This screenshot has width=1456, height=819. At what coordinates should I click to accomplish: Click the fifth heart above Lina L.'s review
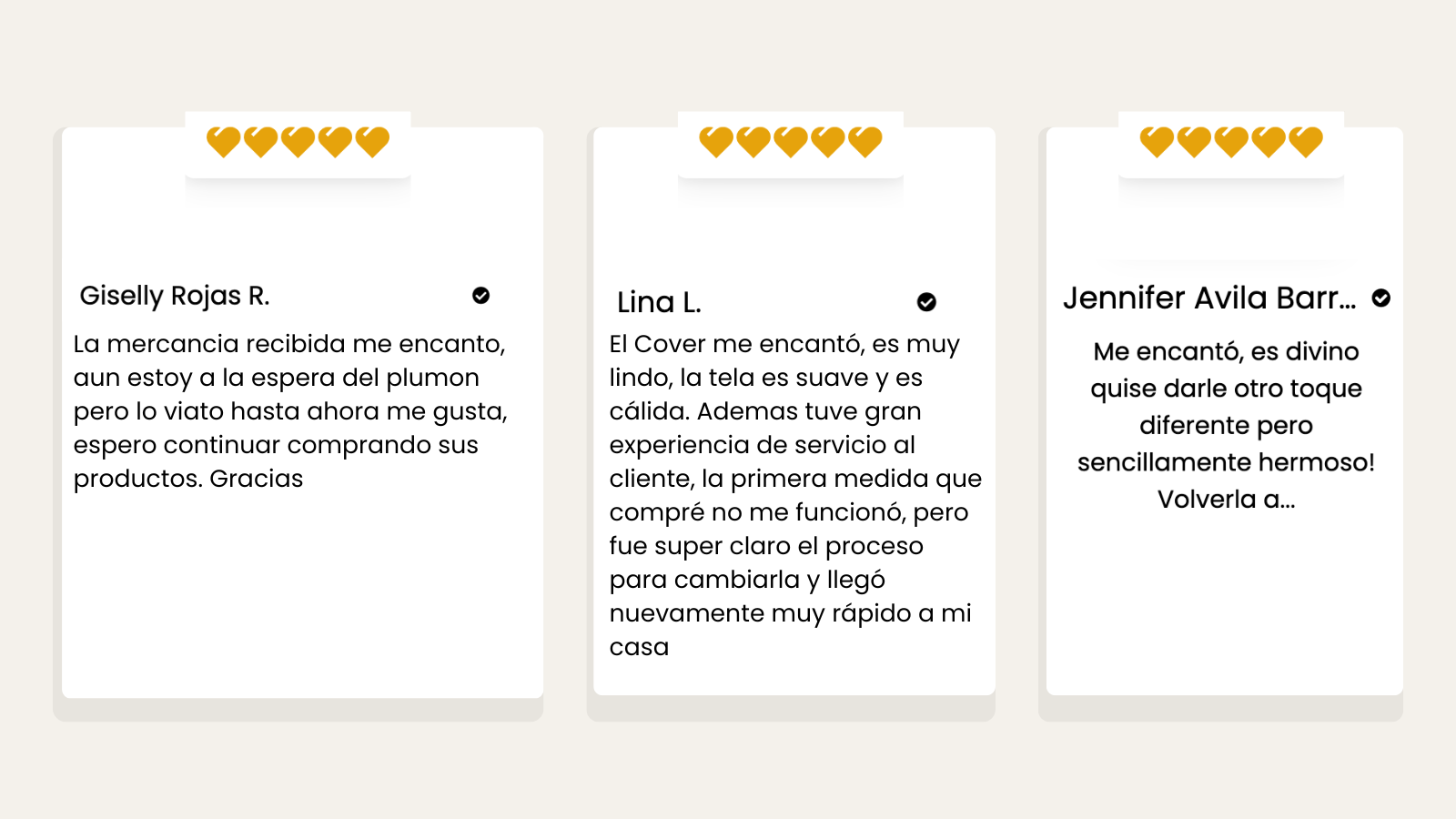865,142
